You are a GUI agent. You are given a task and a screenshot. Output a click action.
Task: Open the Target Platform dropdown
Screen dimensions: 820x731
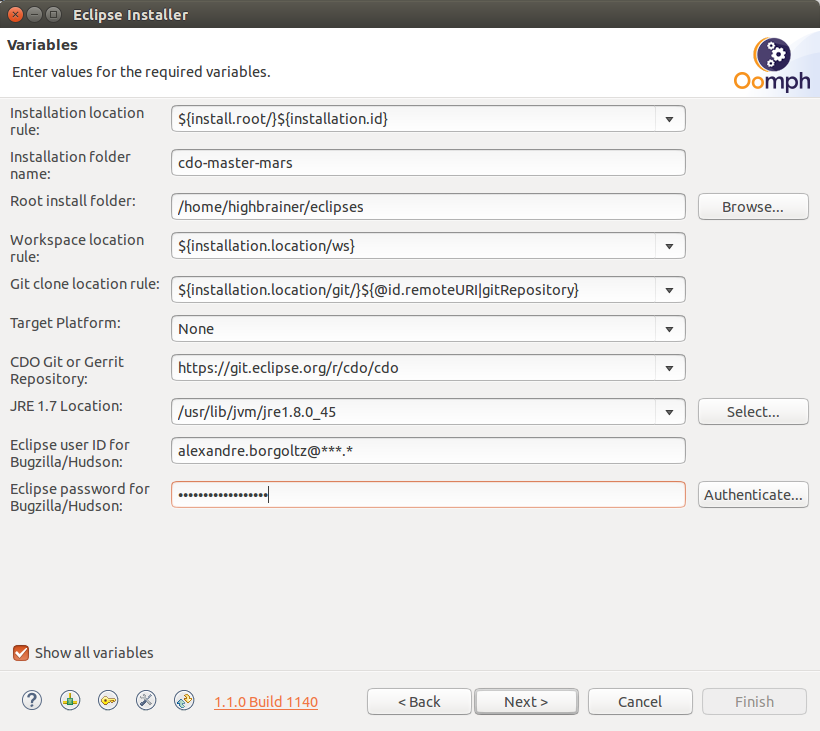(669, 329)
